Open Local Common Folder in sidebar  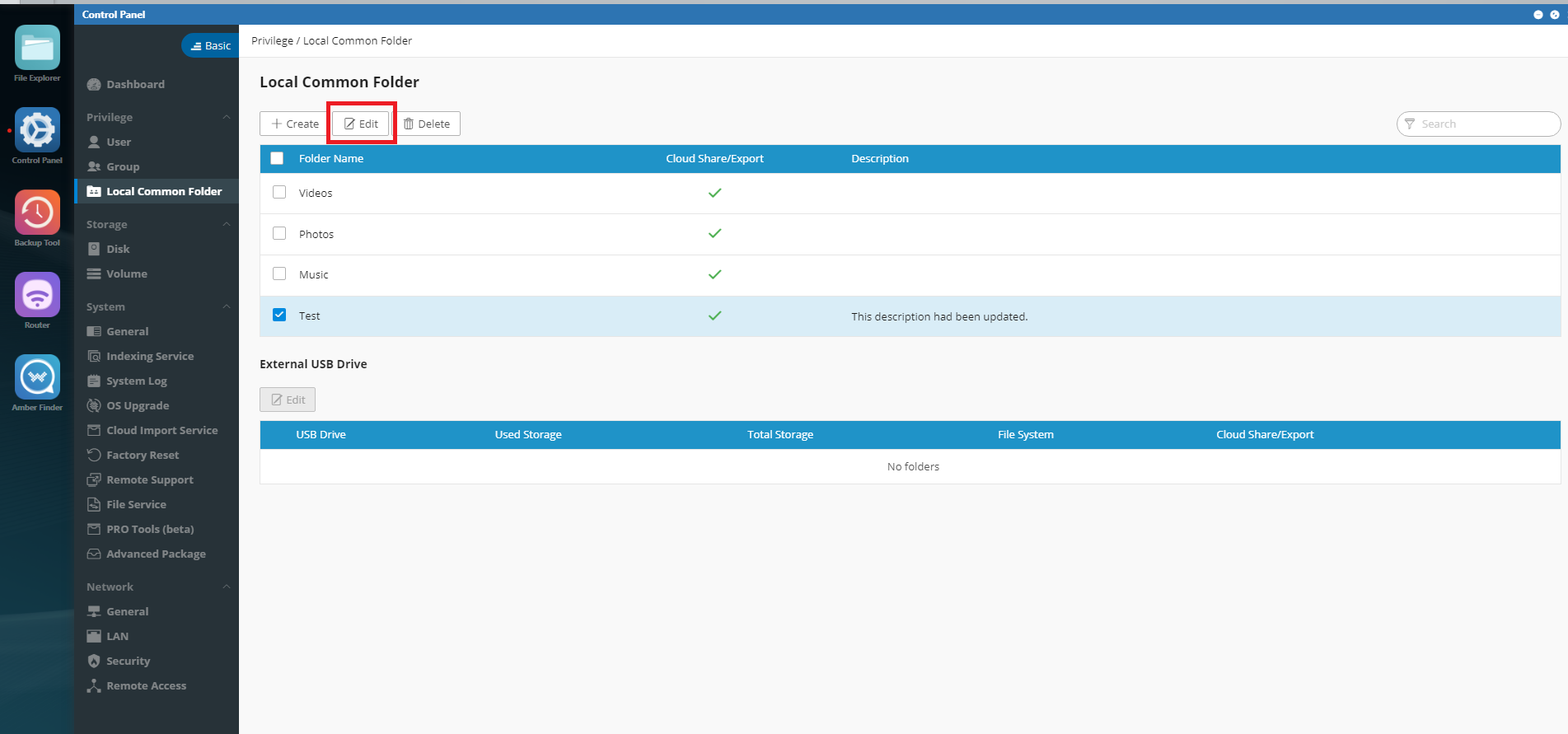coord(157,191)
